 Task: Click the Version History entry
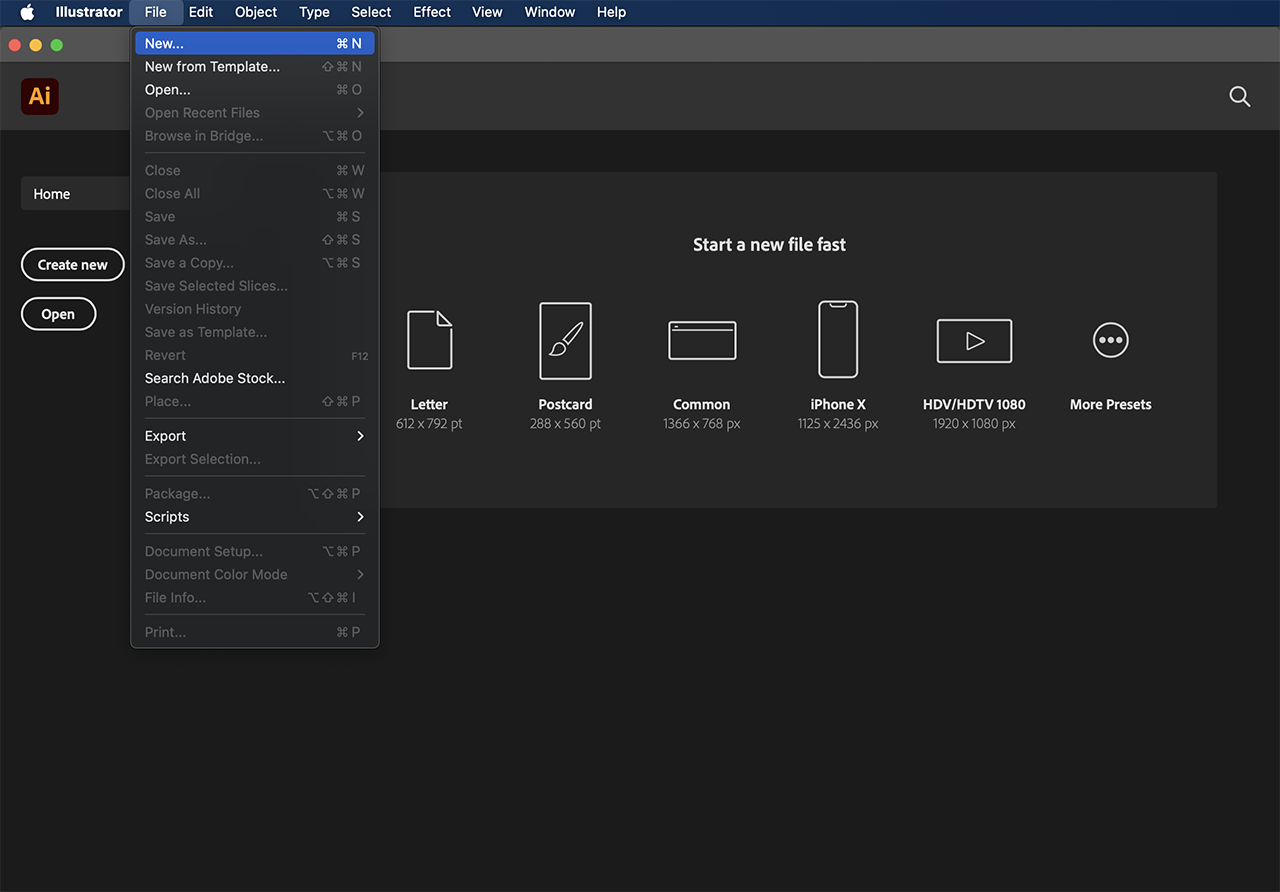[255, 309]
